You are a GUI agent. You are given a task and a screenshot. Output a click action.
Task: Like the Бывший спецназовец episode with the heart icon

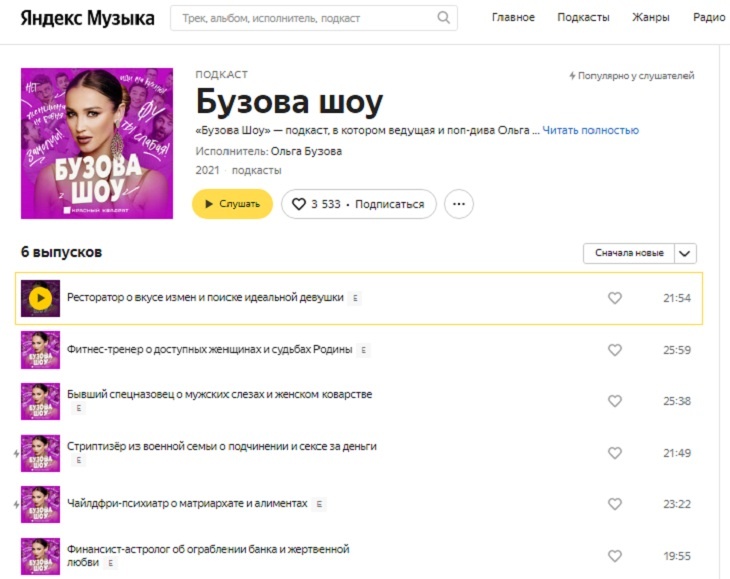[x=615, y=401]
